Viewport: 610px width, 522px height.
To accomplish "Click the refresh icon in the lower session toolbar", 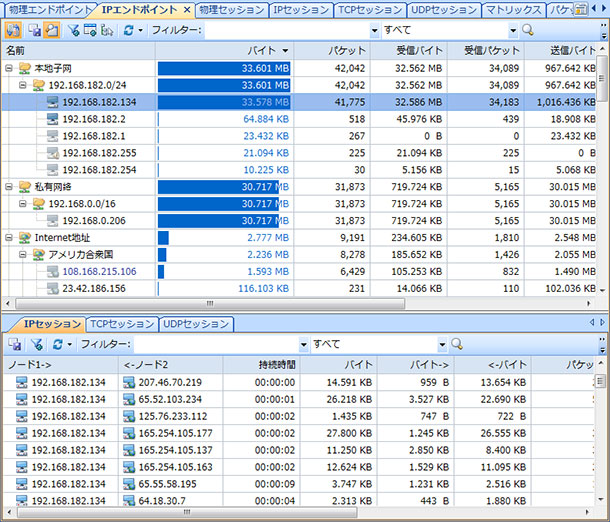I will tap(57, 344).
